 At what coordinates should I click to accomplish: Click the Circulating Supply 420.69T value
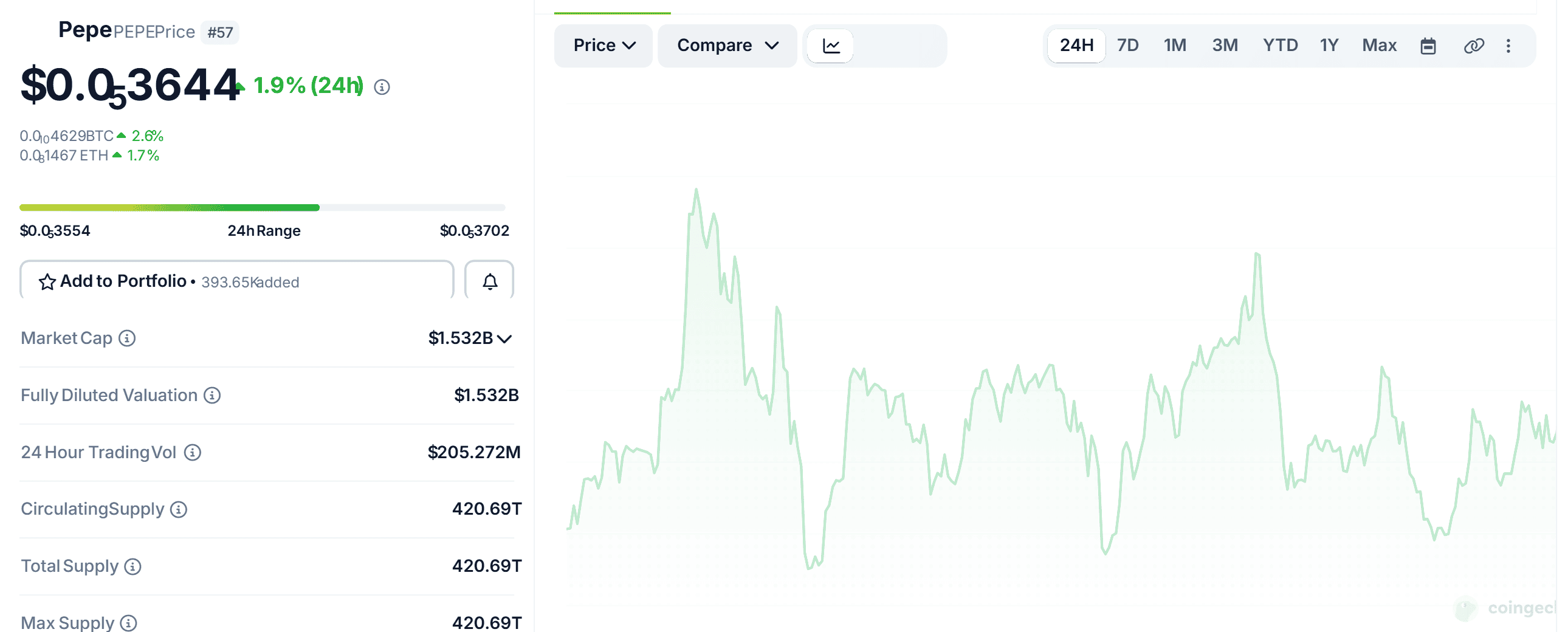487,509
